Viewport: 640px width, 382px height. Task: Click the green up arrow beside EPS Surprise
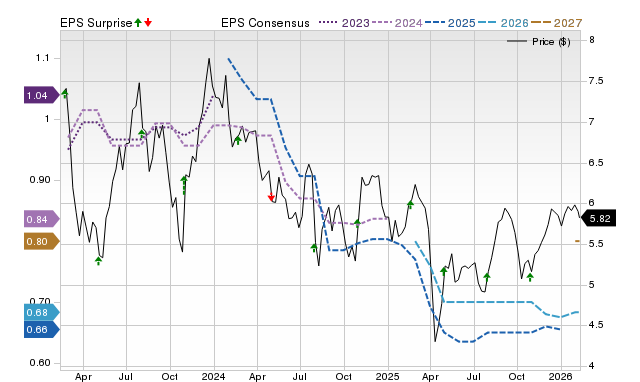(138, 23)
